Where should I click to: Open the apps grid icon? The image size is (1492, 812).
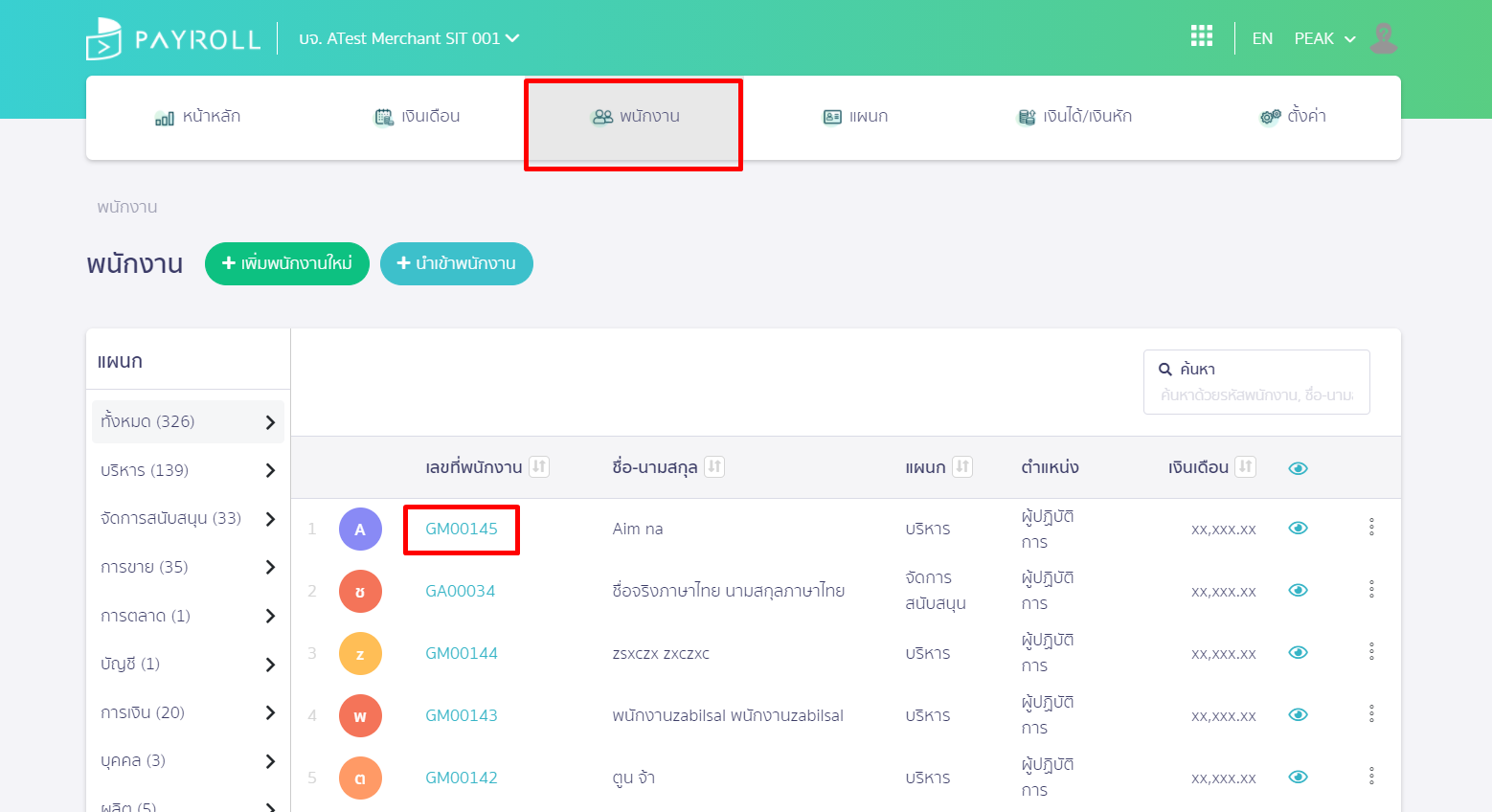click(x=1201, y=36)
